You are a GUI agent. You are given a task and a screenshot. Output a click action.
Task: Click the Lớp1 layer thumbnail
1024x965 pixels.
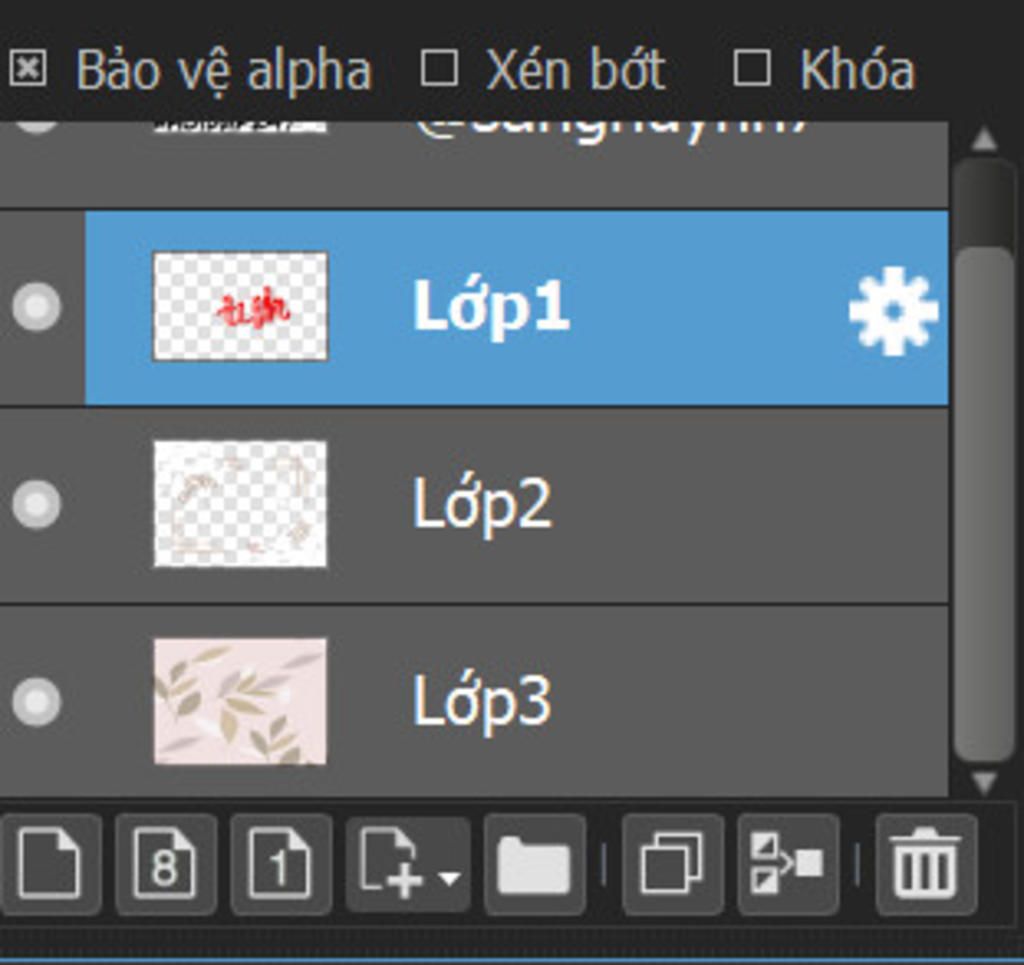[240, 306]
